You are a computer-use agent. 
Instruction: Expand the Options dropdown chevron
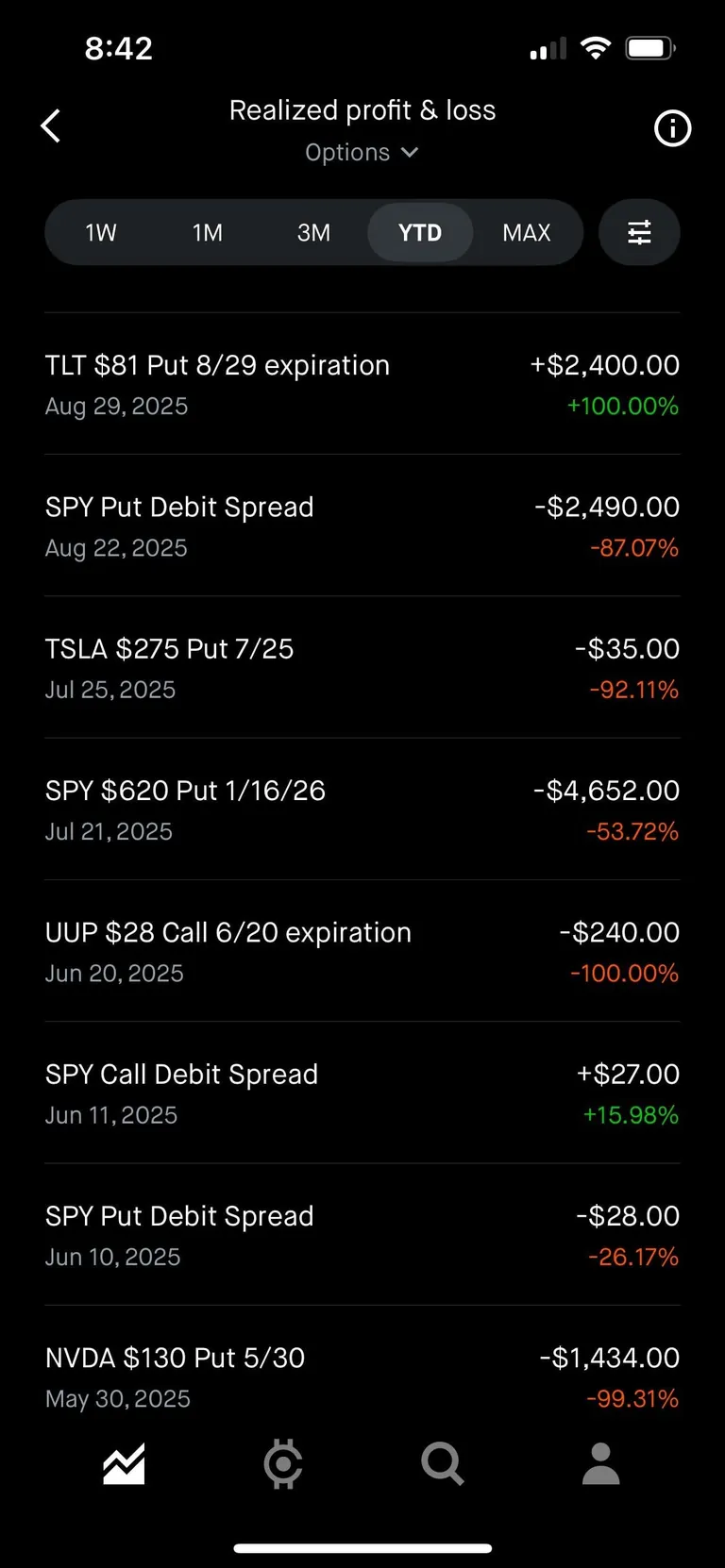(410, 152)
